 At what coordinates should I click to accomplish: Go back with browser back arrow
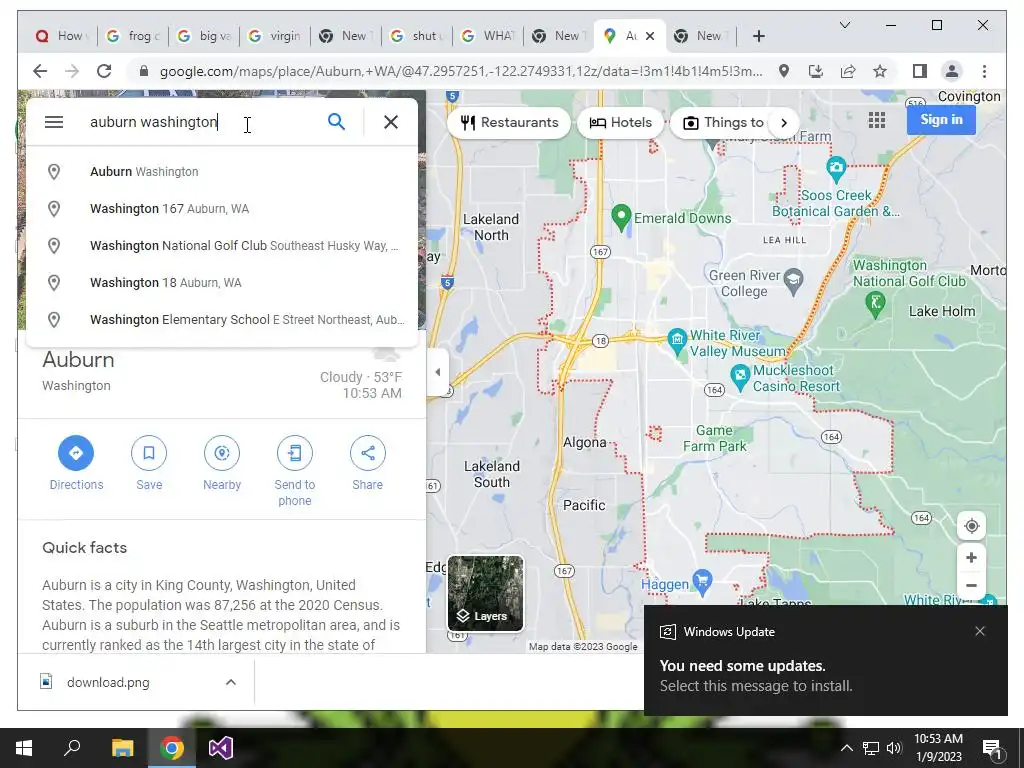[40, 71]
